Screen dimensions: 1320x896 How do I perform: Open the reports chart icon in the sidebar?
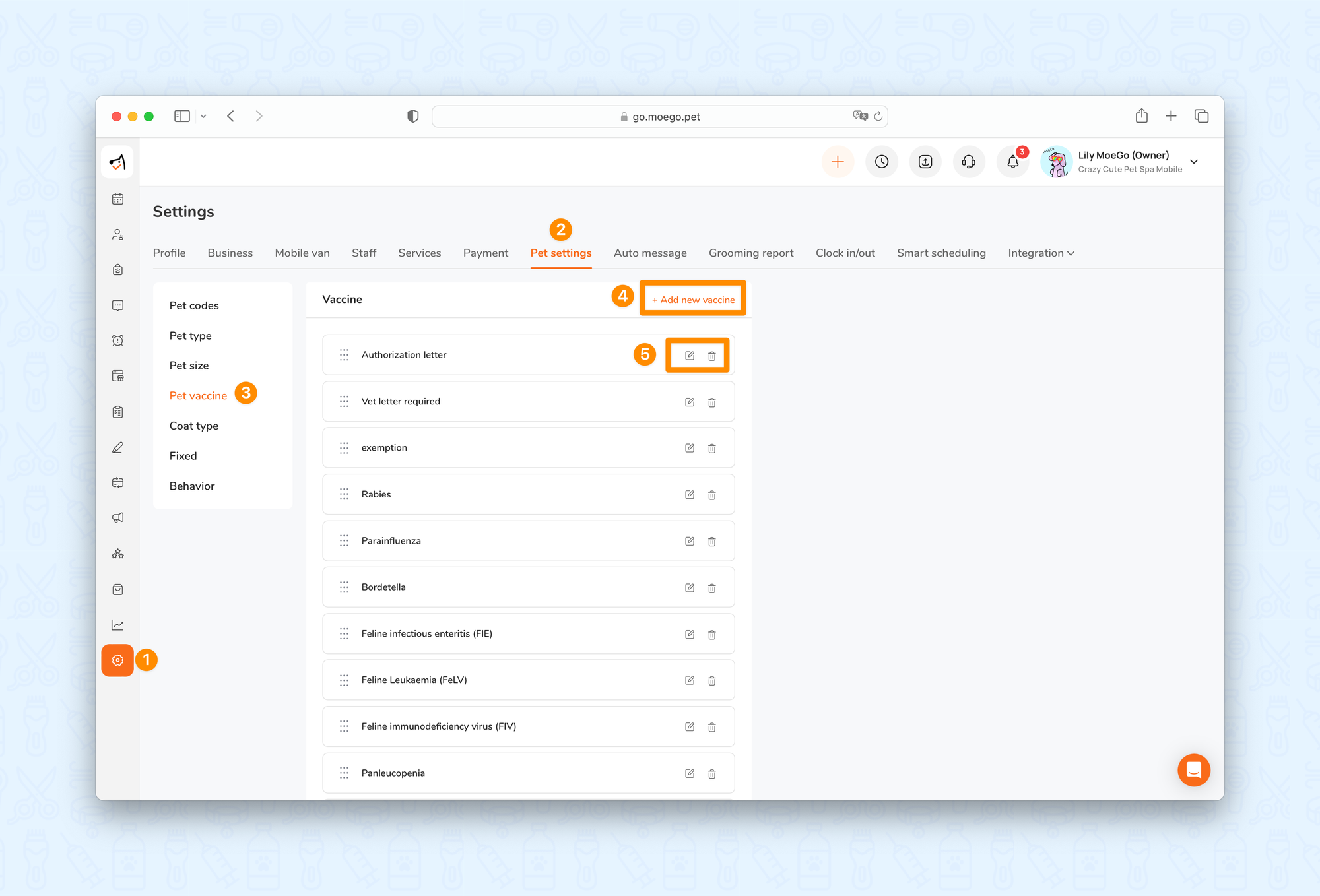coord(117,625)
